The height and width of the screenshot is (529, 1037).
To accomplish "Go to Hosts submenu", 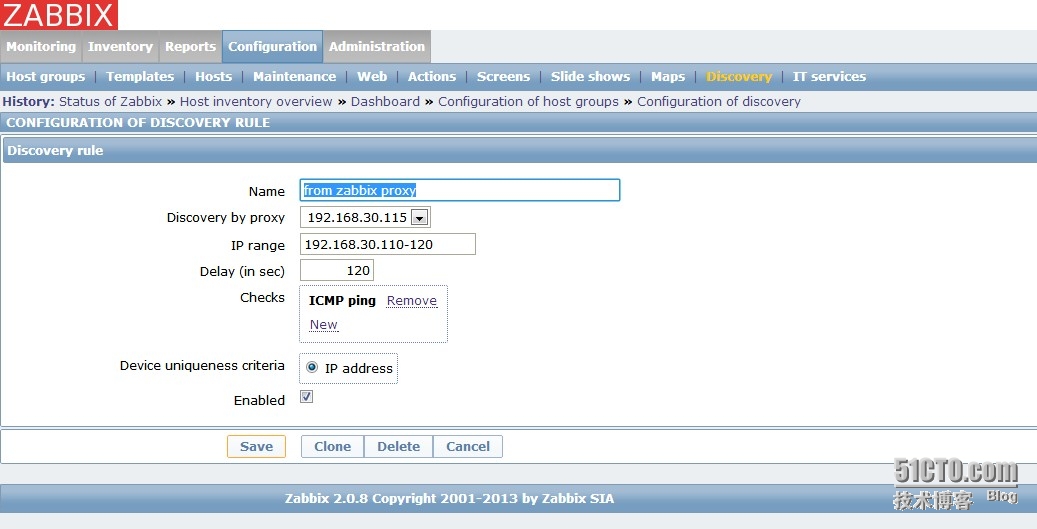I will (x=214, y=77).
